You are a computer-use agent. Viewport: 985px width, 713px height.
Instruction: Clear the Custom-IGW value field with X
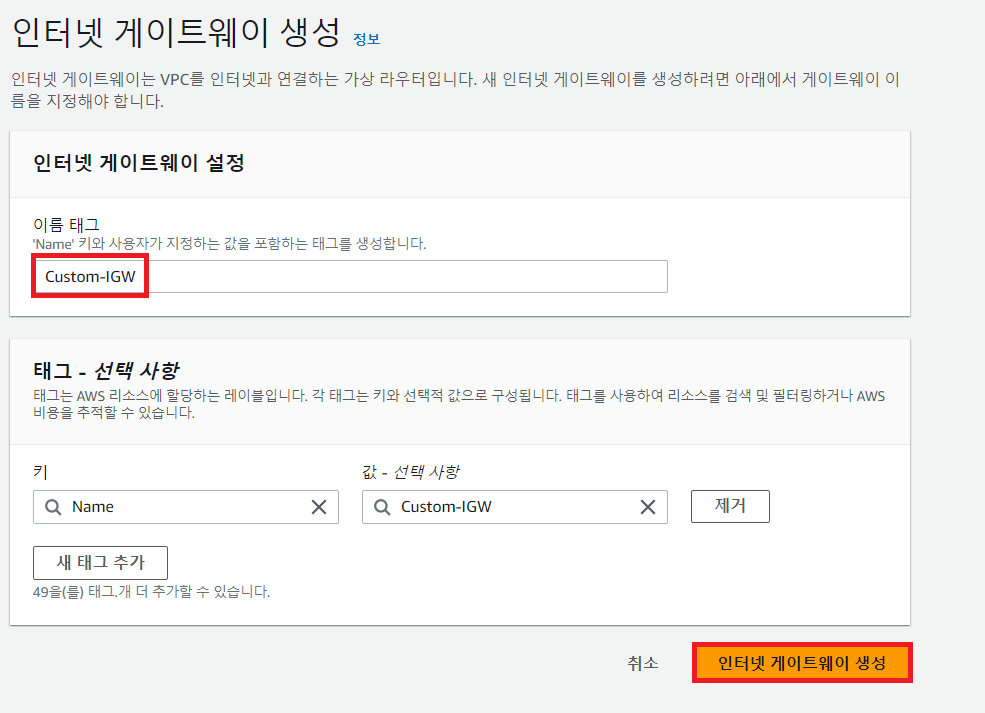point(648,507)
